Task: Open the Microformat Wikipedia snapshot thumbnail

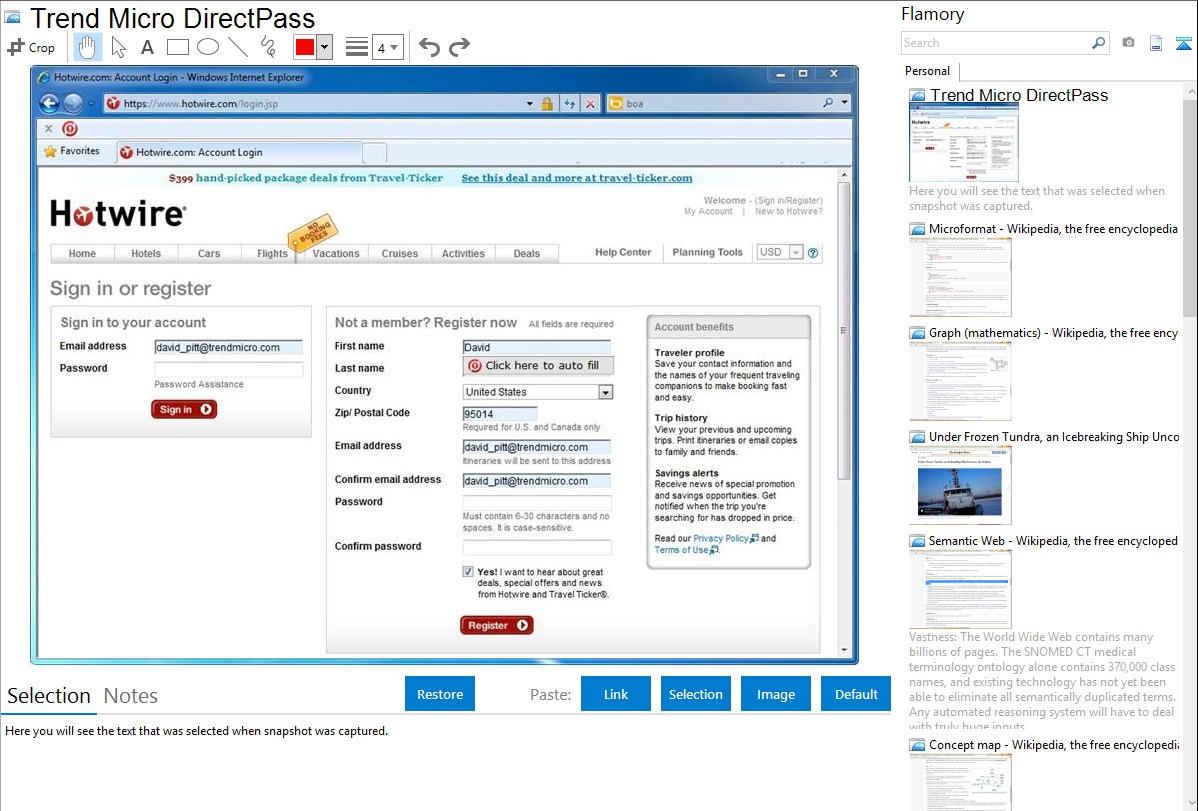Action: (x=960, y=277)
